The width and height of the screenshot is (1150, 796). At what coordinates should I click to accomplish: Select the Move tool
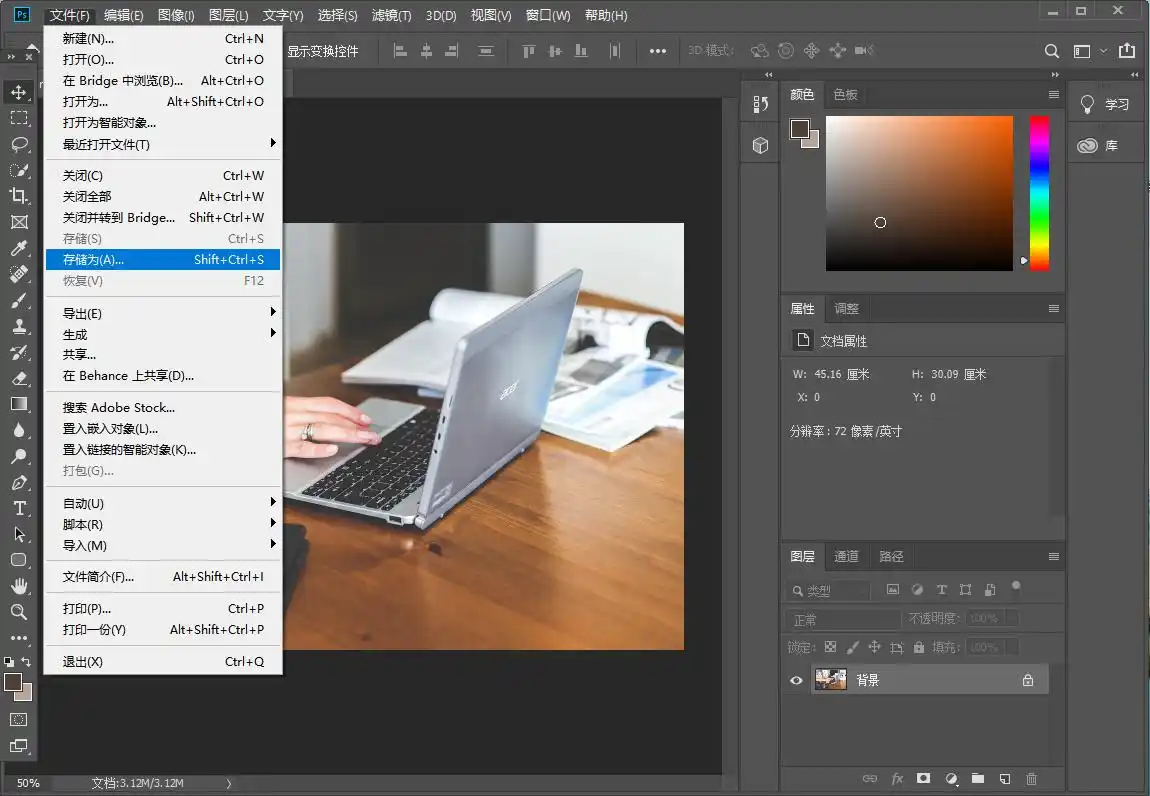[x=19, y=92]
